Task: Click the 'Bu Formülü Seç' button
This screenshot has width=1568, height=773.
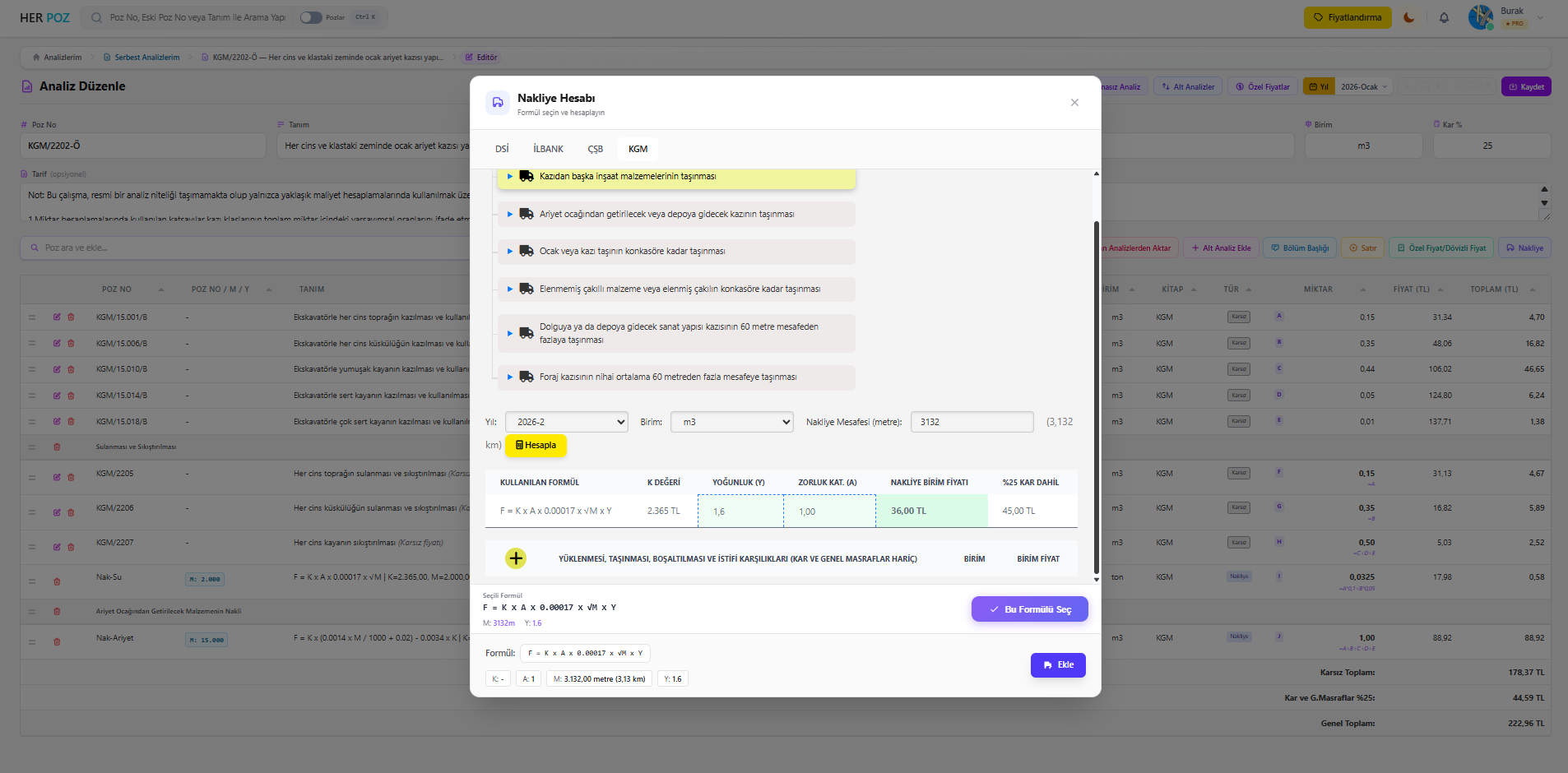Action: [x=1029, y=609]
